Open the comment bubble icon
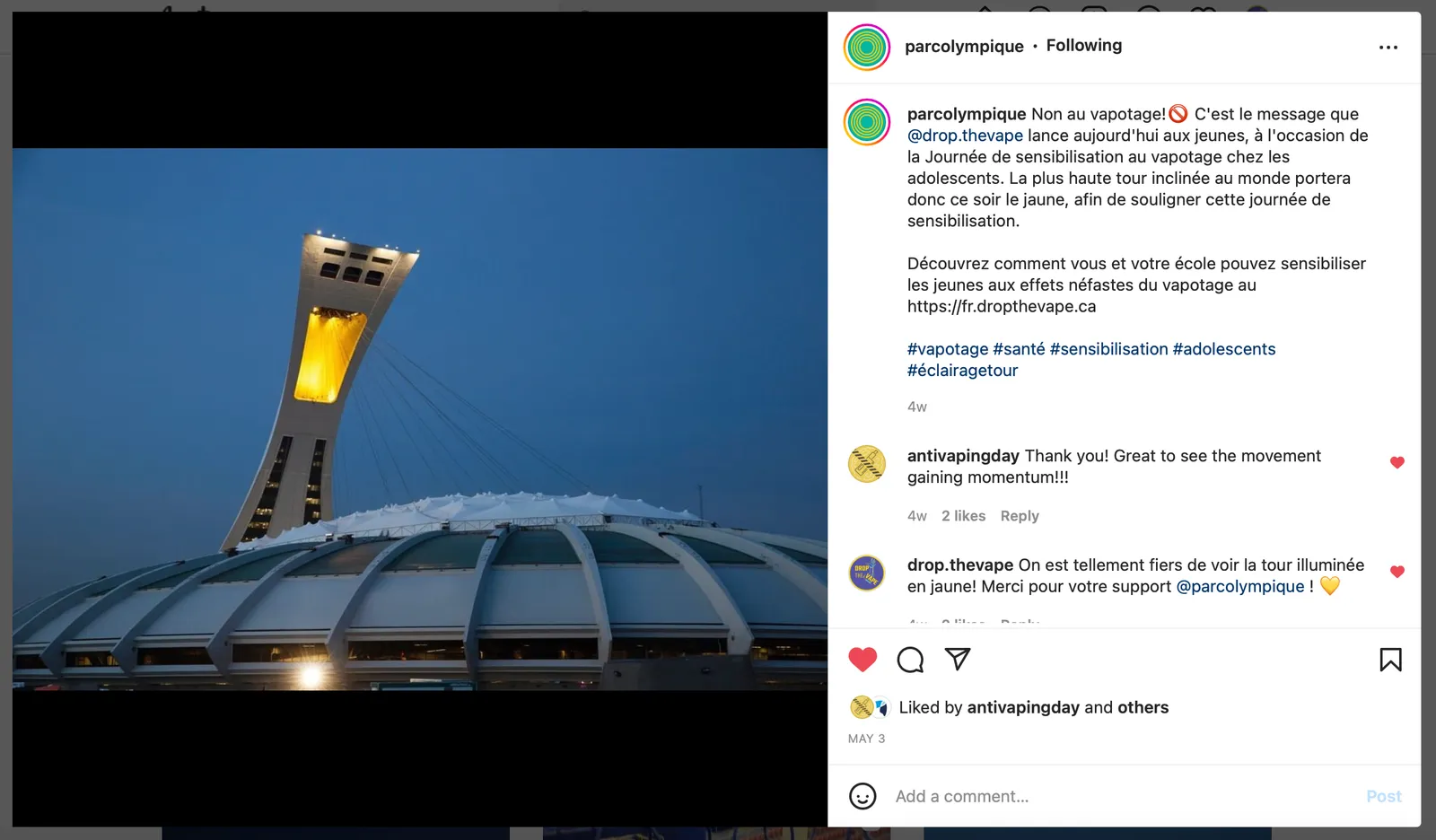 pyautogui.click(x=910, y=660)
